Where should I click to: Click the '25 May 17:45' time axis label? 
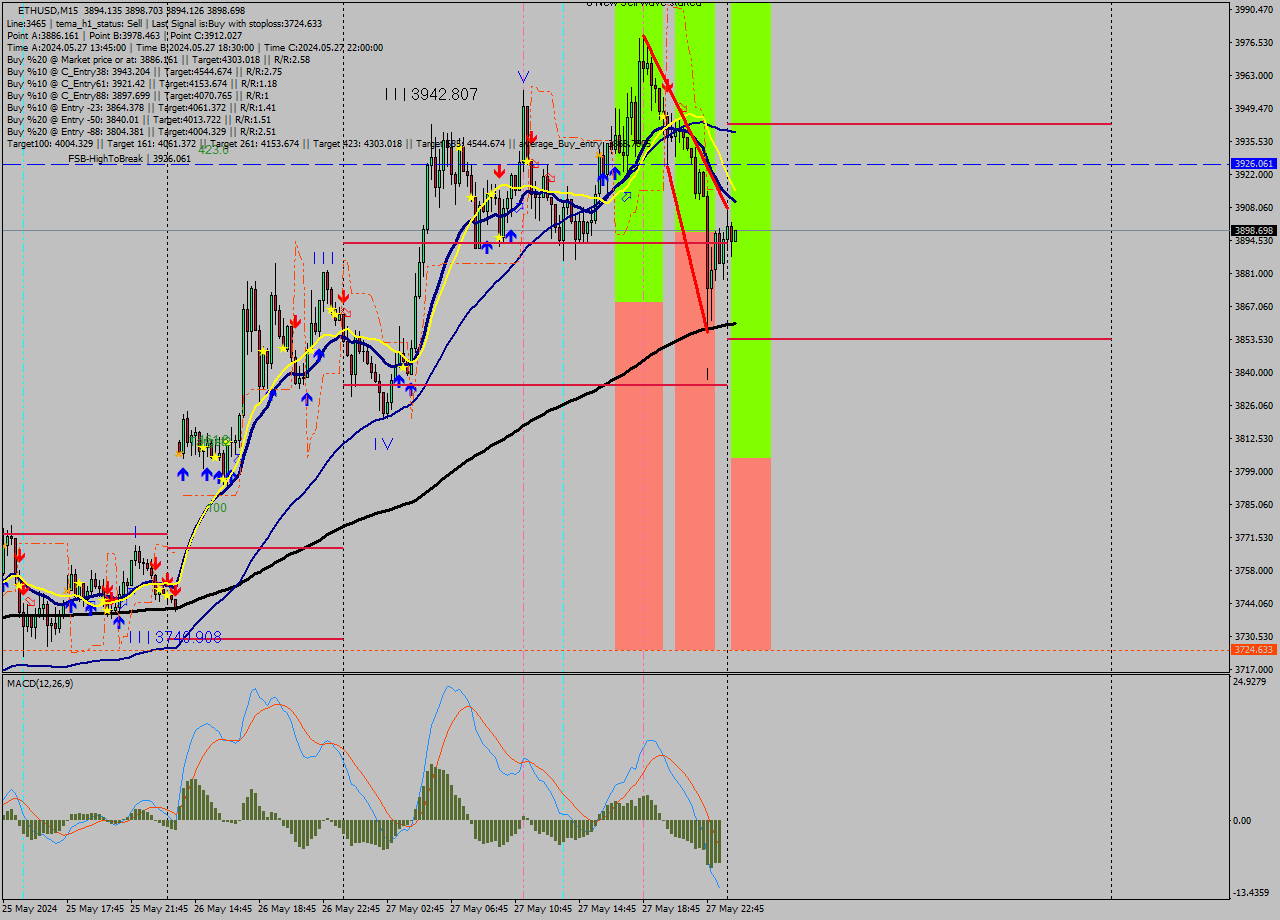click(x=95, y=909)
